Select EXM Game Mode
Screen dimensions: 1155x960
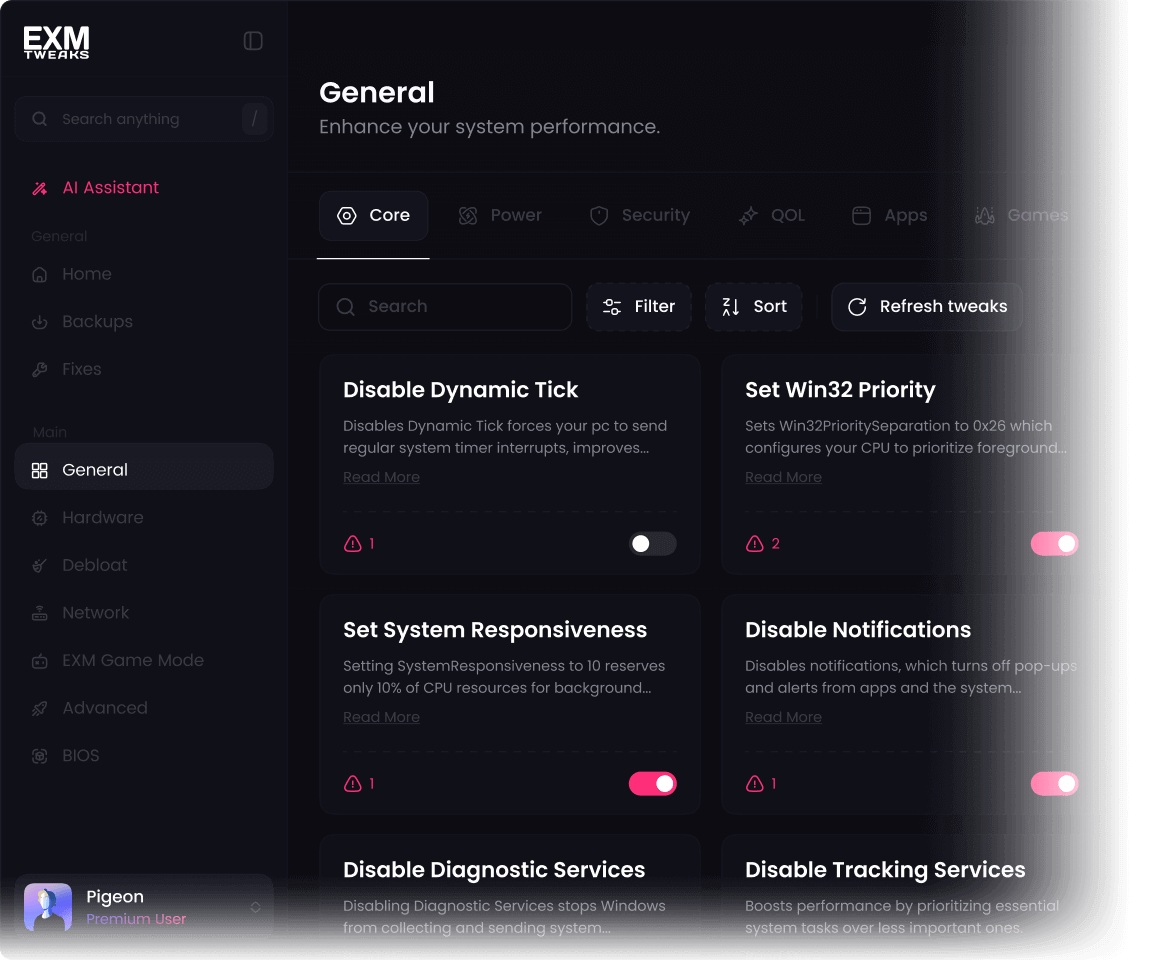[x=132, y=660]
